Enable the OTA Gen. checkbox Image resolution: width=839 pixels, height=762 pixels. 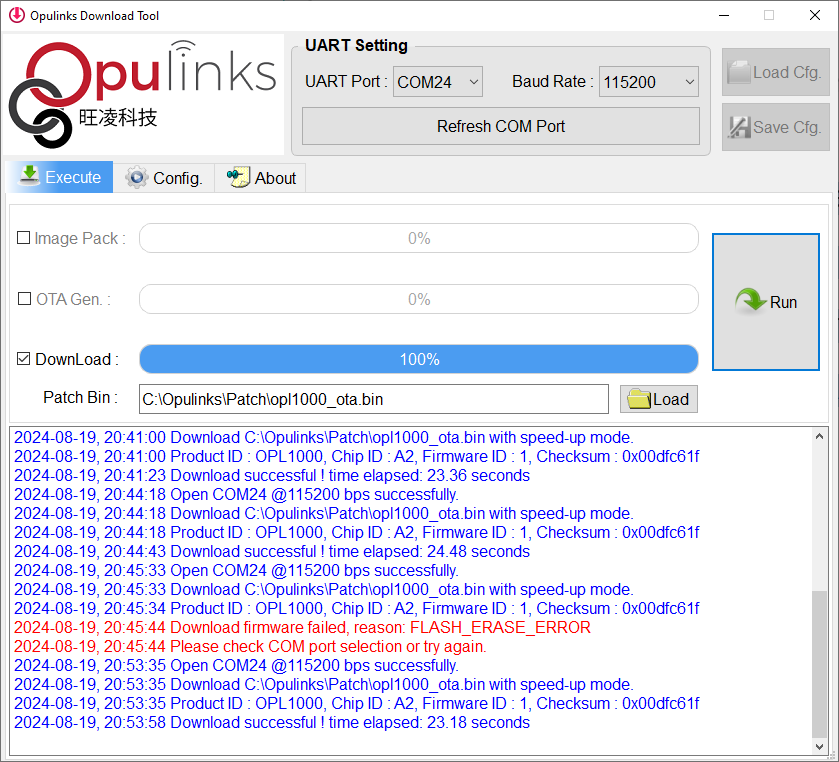(x=25, y=299)
